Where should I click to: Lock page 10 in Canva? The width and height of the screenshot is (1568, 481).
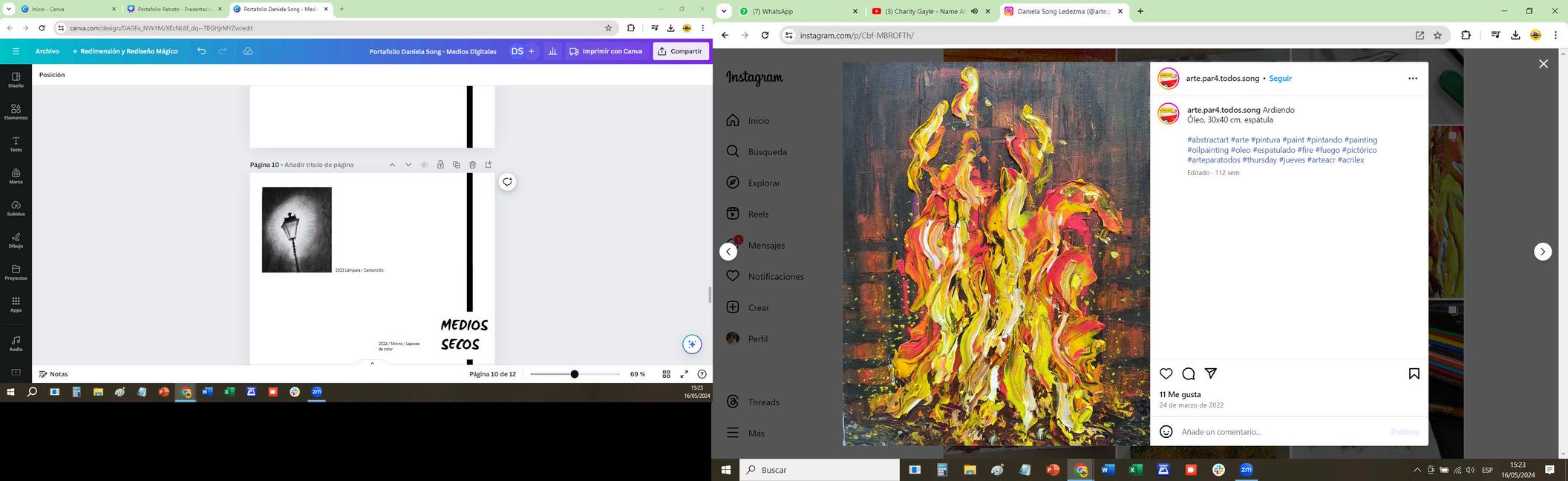pyautogui.click(x=440, y=165)
